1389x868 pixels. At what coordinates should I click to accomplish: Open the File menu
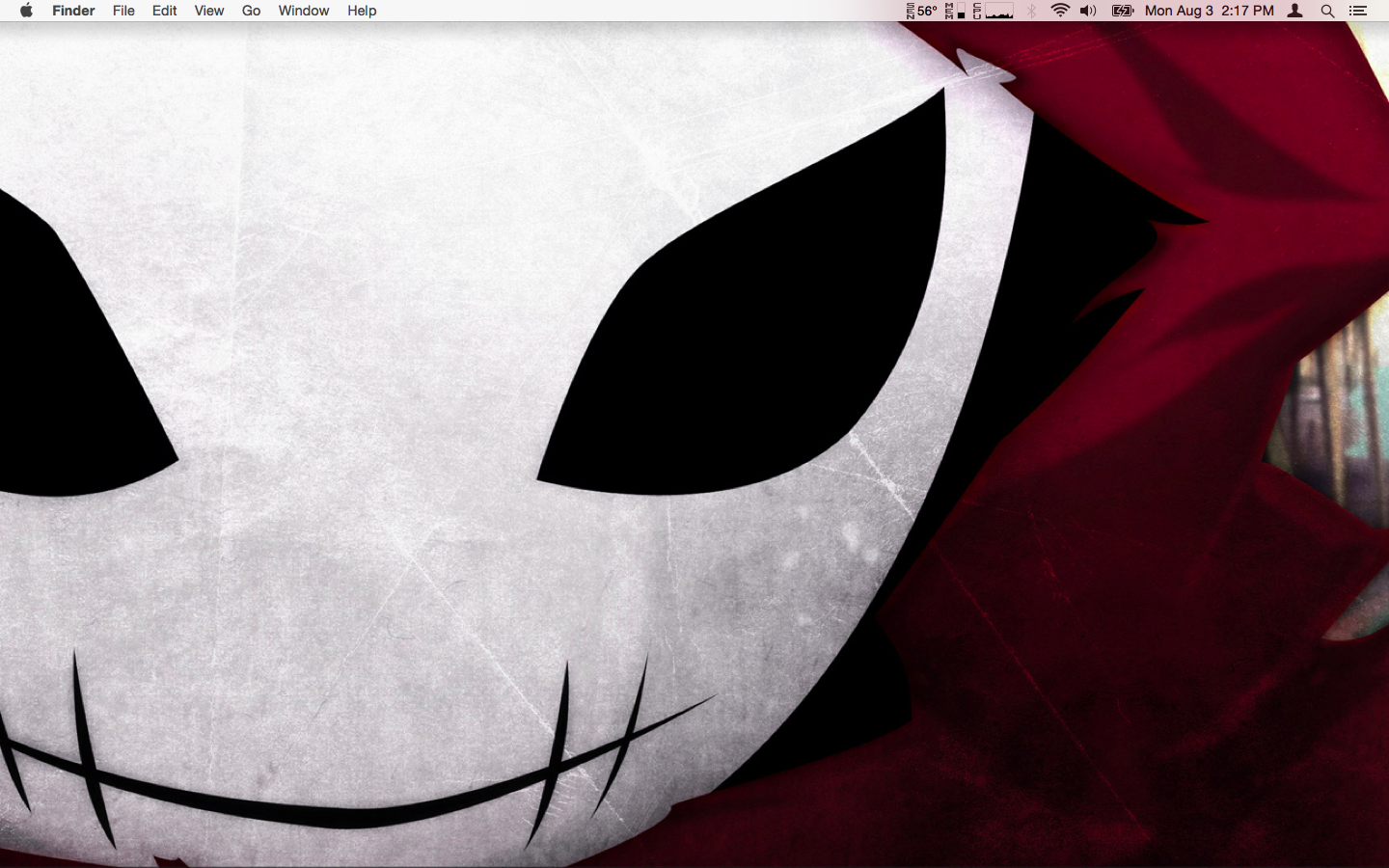(123, 11)
